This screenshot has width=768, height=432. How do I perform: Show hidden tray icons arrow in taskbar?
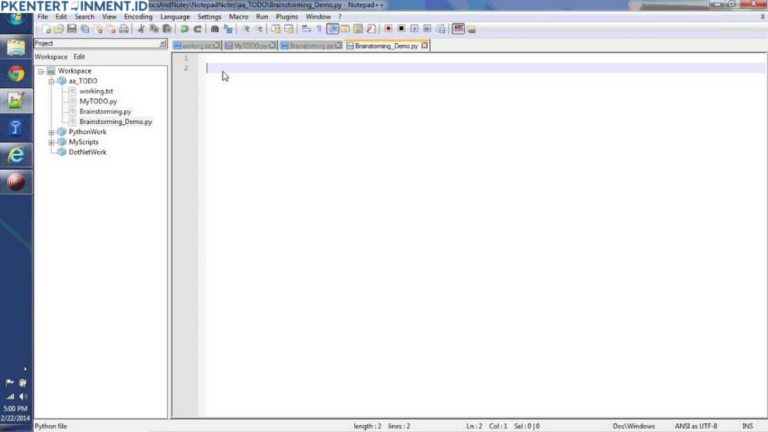pyautogui.click(x=25, y=369)
